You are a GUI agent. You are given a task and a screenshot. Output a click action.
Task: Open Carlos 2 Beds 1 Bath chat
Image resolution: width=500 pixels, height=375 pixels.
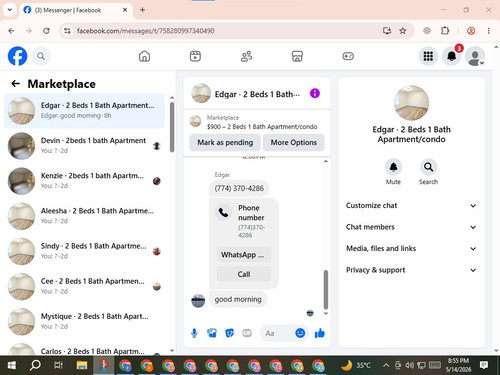(84, 348)
